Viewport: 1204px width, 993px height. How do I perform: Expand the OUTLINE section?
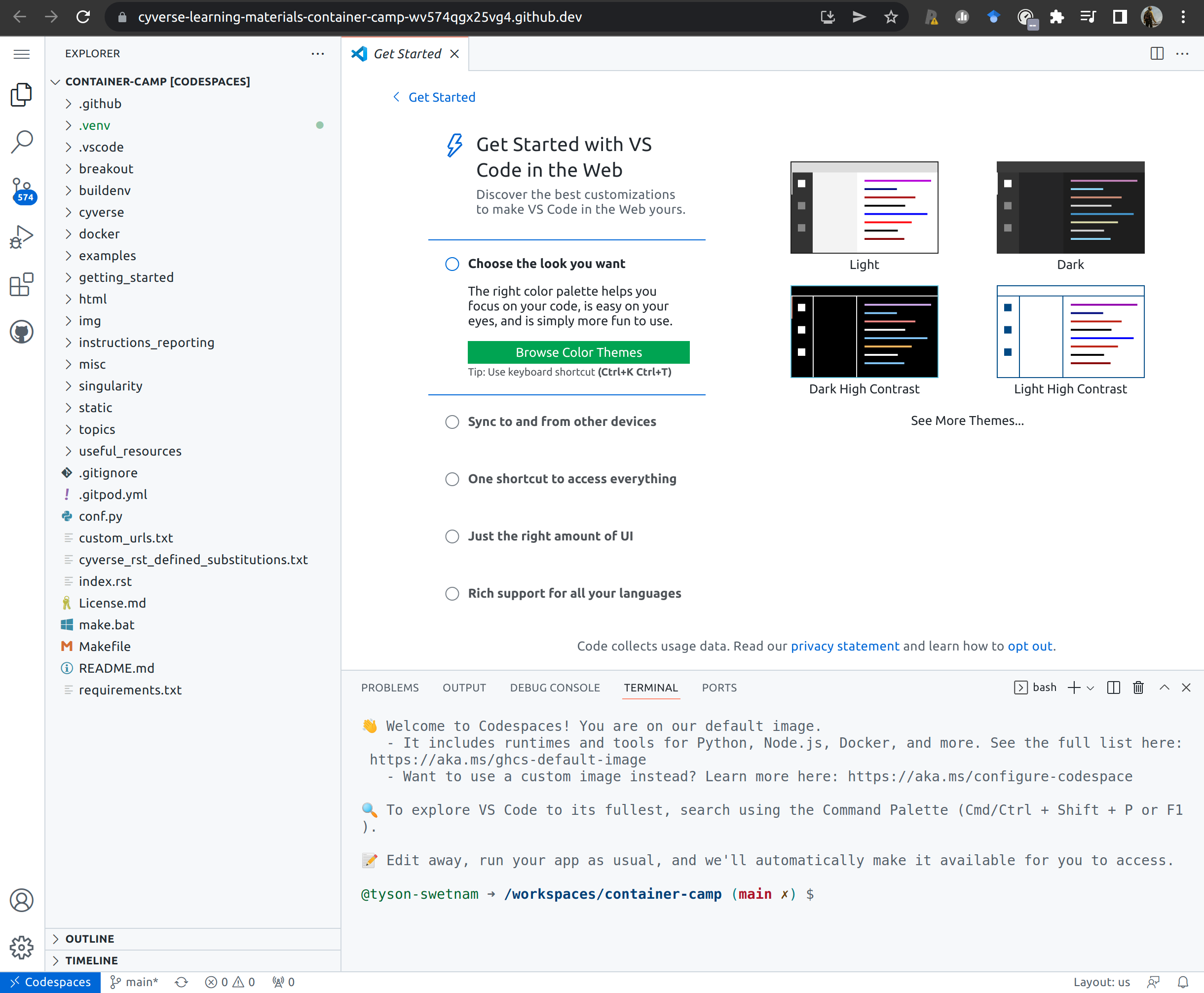[193, 939]
